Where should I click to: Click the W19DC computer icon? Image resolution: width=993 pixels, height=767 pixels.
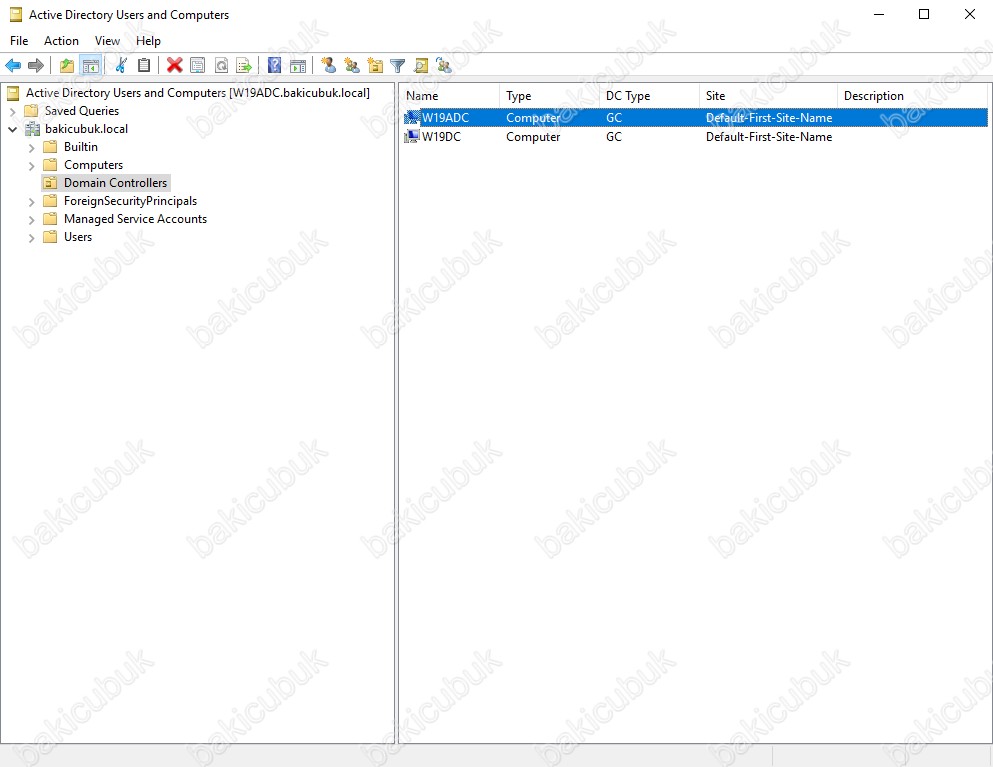click(x=412, y=137)
